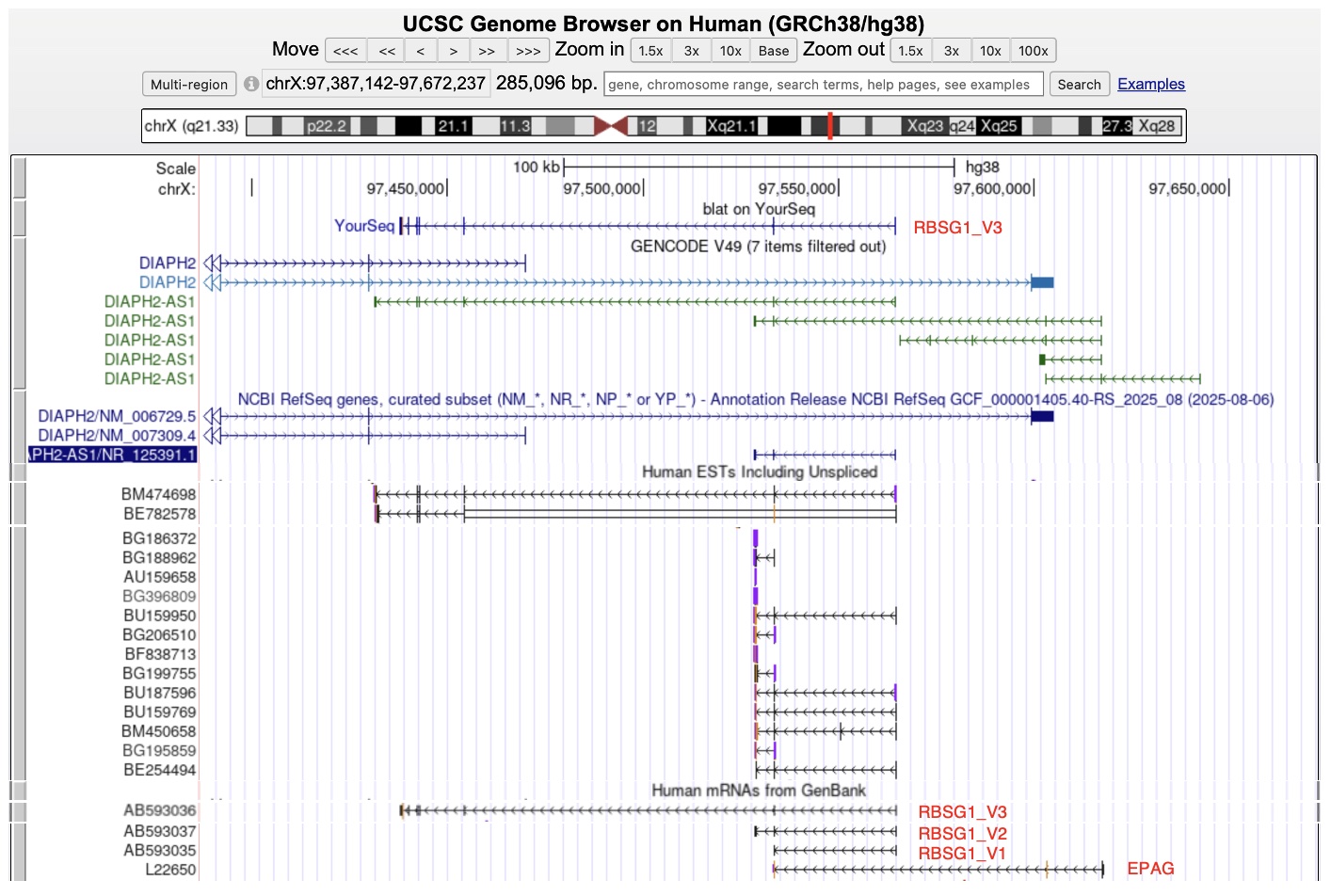Click the info icon beside Multi-region
Image resolution: width=1331 pixels, height=896 pixels.
(x=251, y=84)
